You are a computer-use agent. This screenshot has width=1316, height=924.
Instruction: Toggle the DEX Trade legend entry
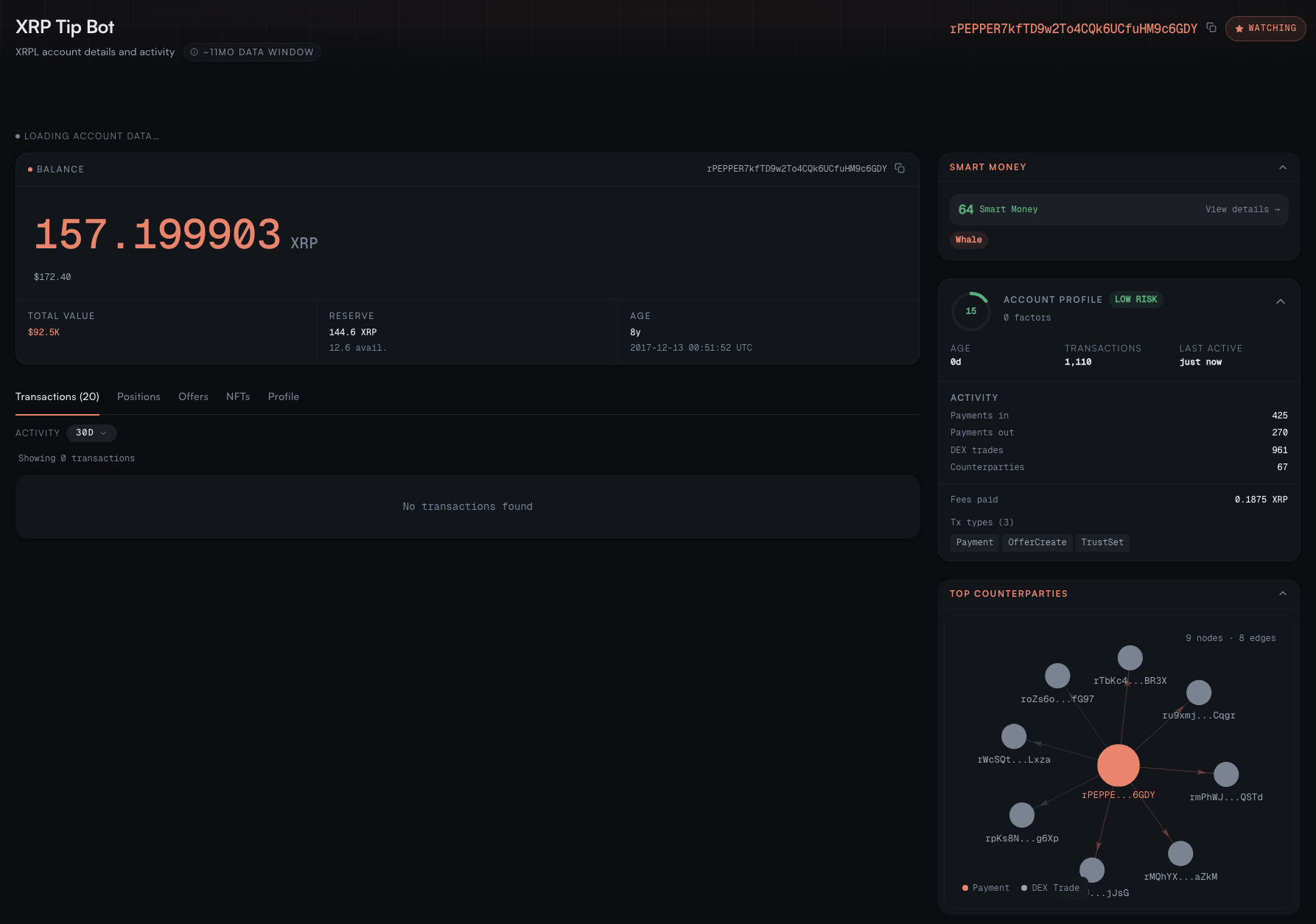pyautogui.click(x=1050, y=888)
